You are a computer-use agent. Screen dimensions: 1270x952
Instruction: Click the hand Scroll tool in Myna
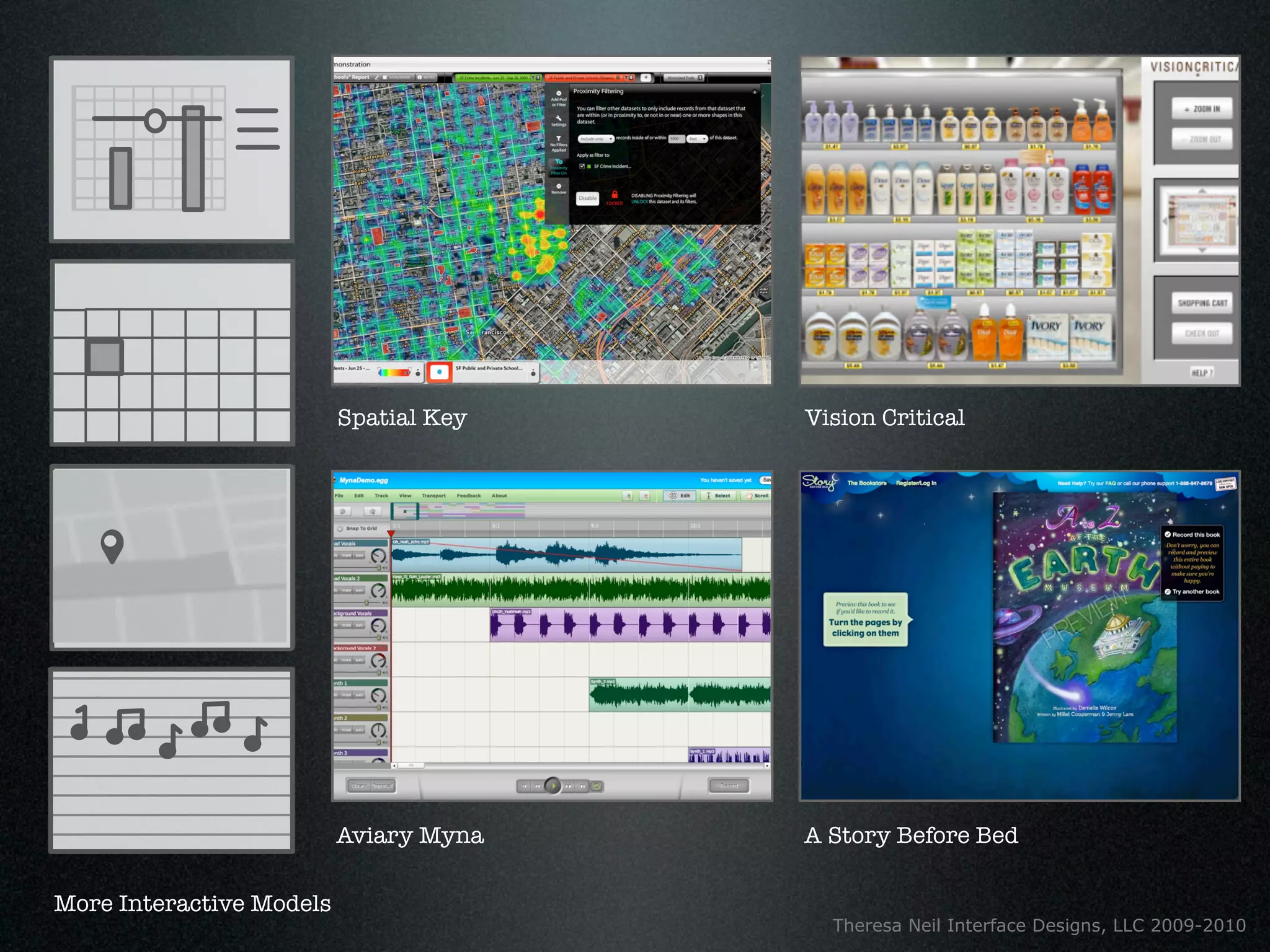[757, 496]
